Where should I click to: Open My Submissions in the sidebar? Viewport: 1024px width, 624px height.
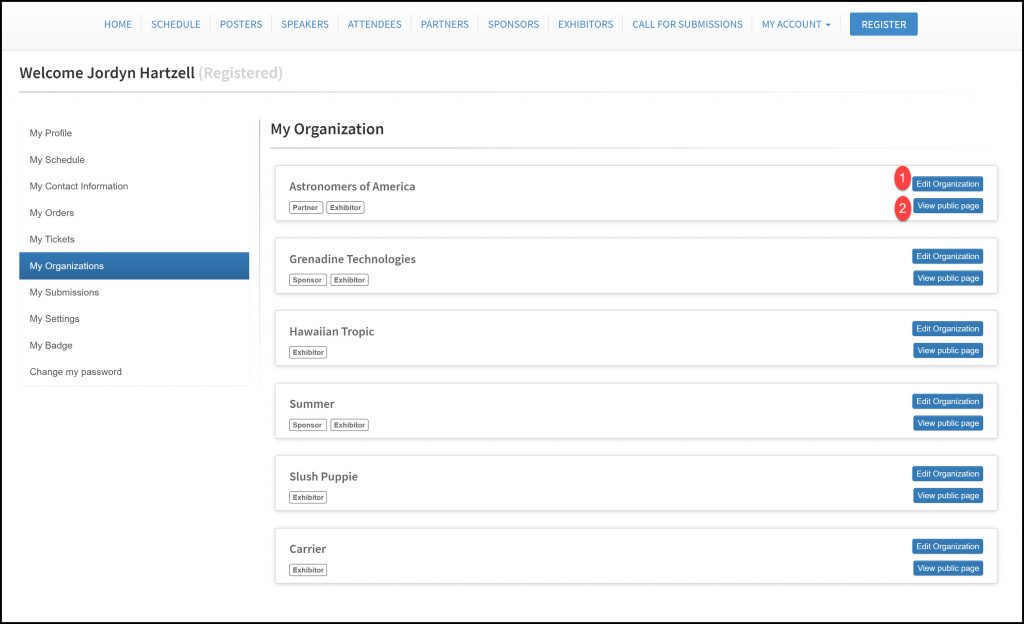tap(134, 292)
